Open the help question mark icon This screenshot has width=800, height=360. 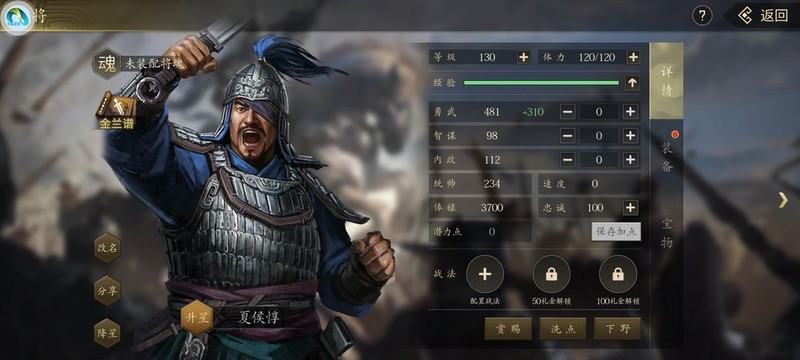coord(702,16)
